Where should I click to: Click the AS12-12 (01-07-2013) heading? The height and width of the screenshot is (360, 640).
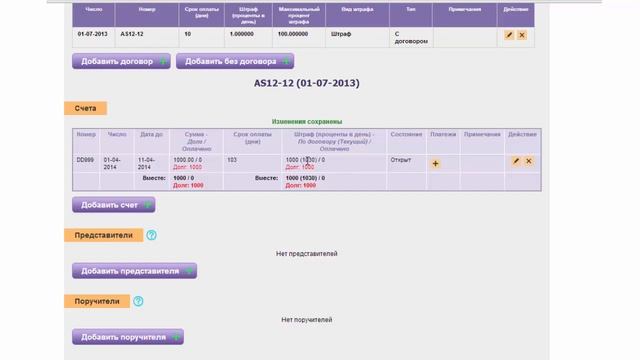pos(307,83)
